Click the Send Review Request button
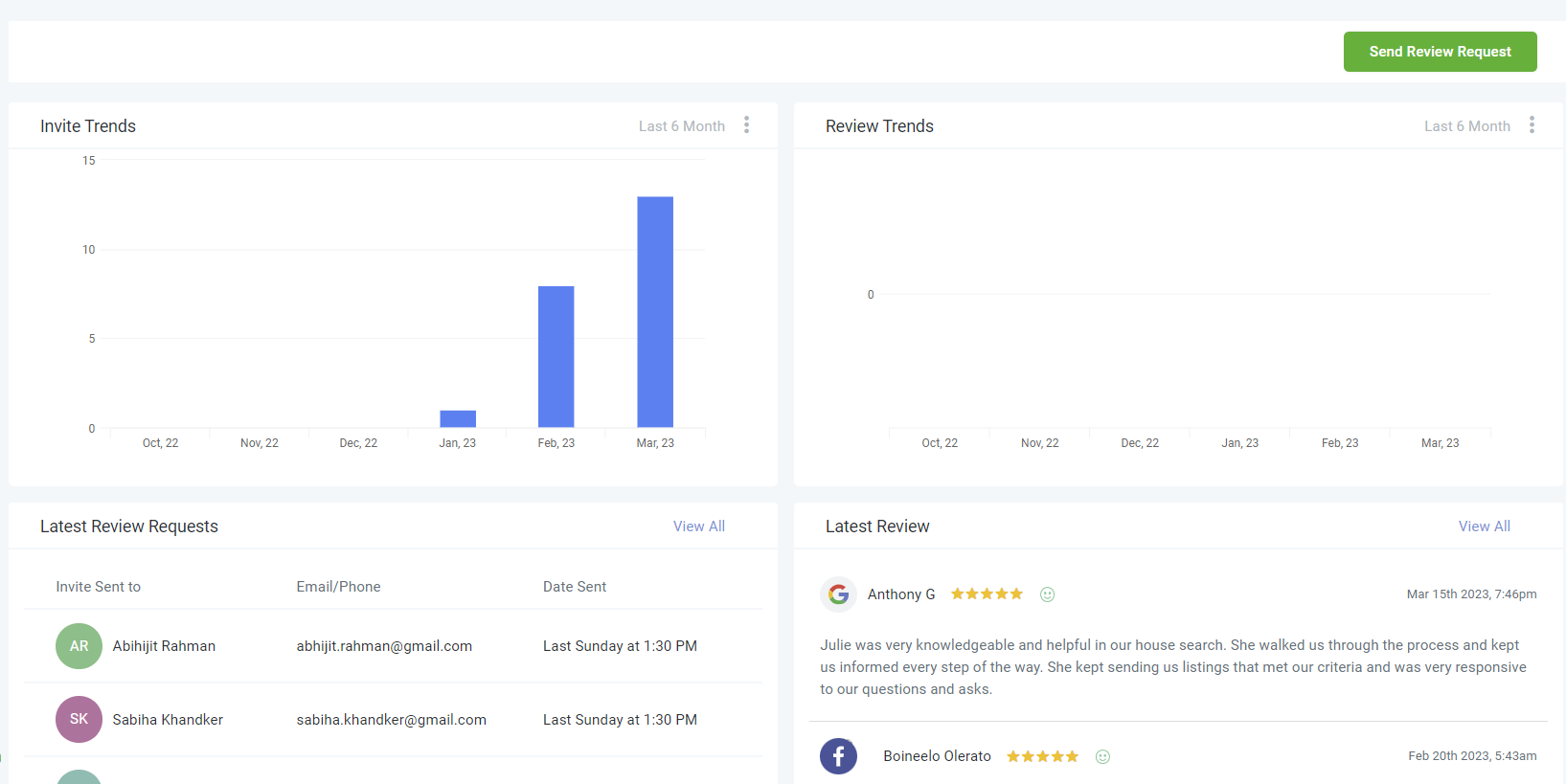 tap(1440, 52)
